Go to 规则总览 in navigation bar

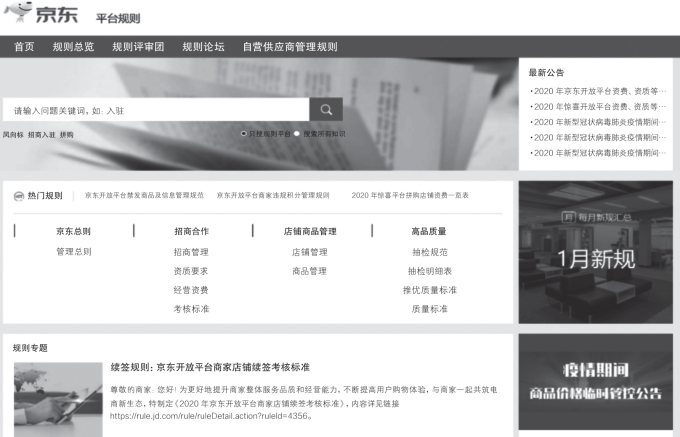pyautogui.click(x=73, y=47)
